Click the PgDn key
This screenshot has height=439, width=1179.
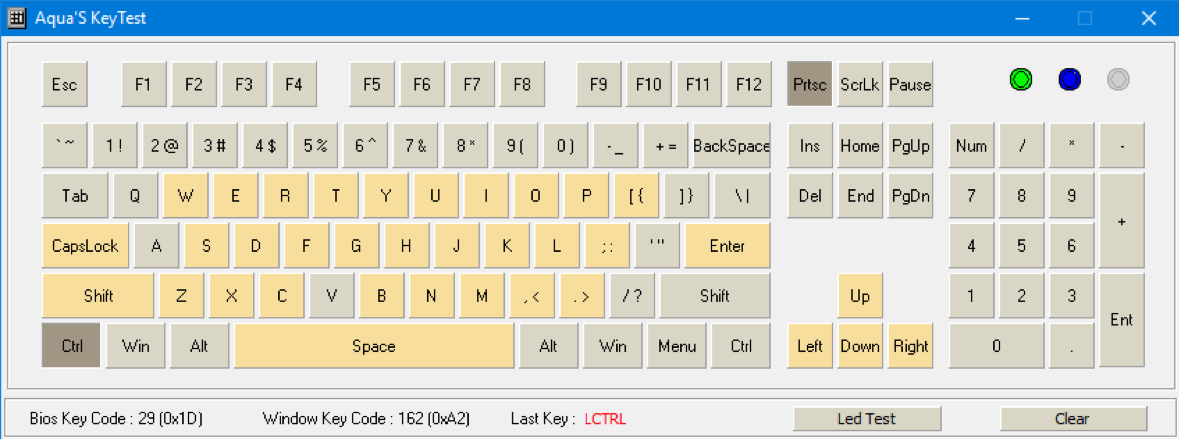point(911,195)
